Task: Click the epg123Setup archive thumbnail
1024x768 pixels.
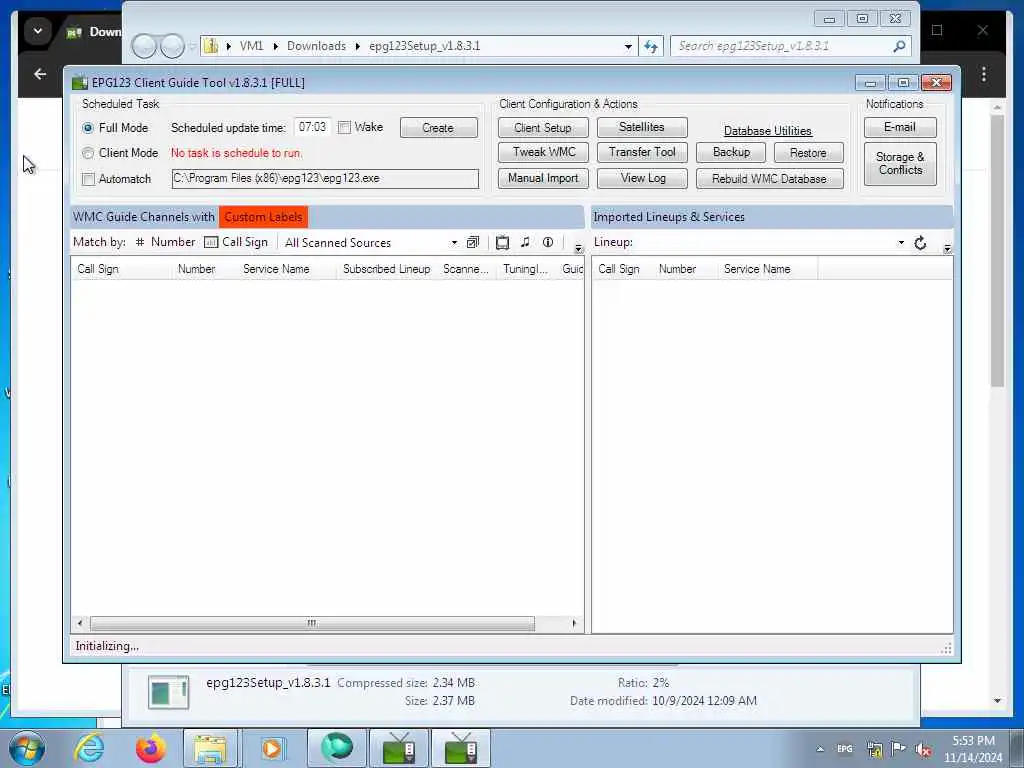Action: 168,692
